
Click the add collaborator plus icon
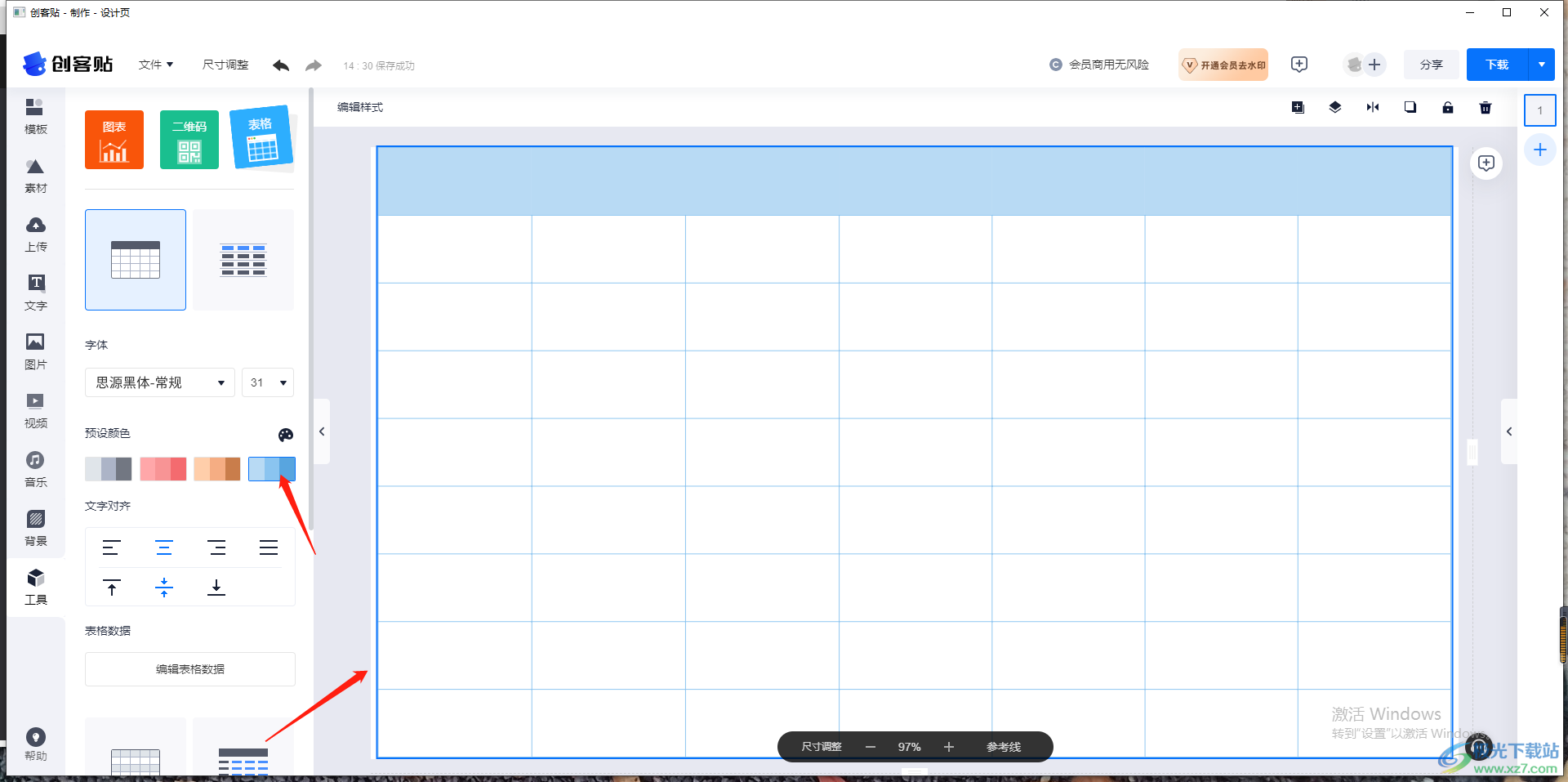click(x=1375, y=65)
